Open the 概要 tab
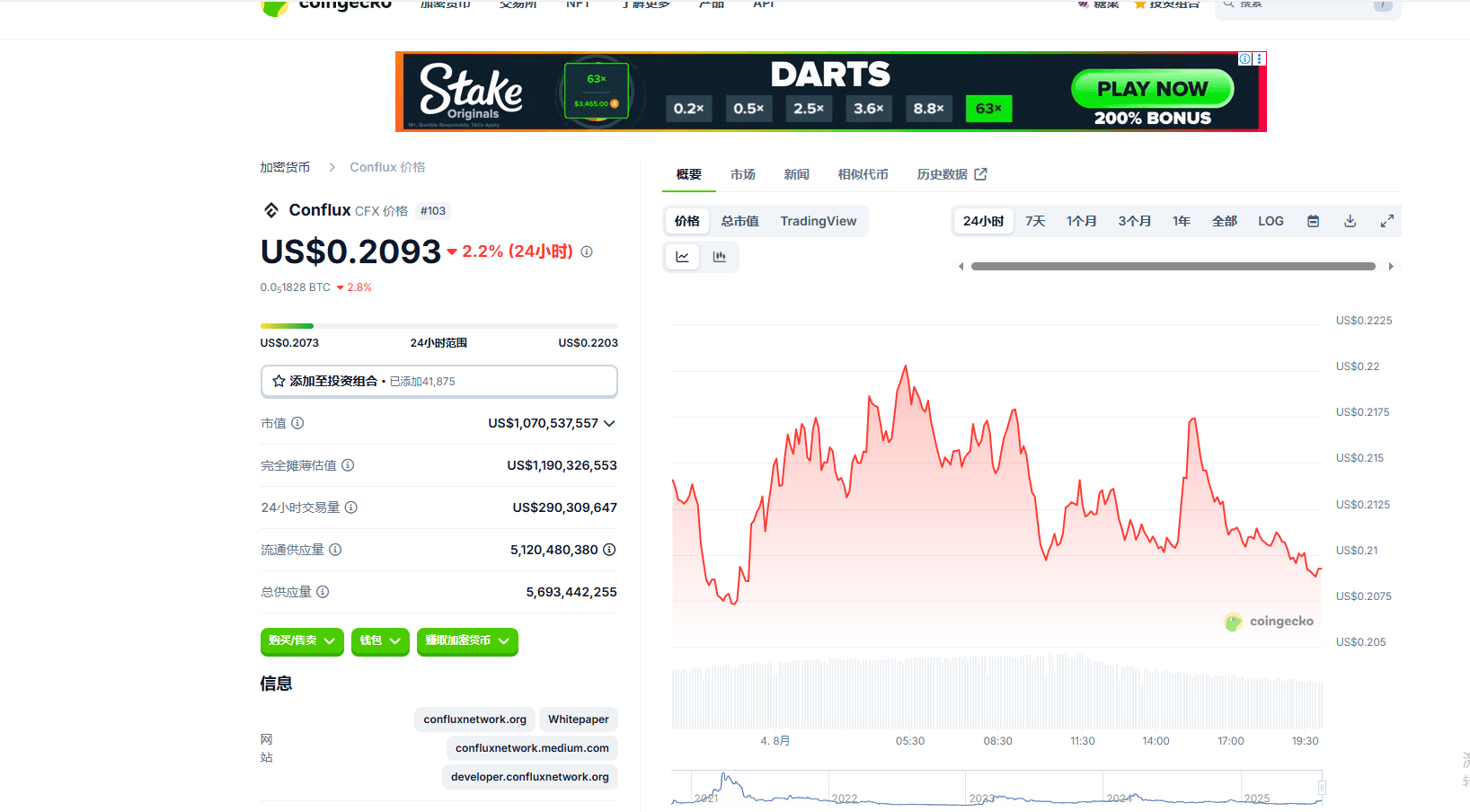The width and height of the screenshot is (1470, 812). (689, 174)
